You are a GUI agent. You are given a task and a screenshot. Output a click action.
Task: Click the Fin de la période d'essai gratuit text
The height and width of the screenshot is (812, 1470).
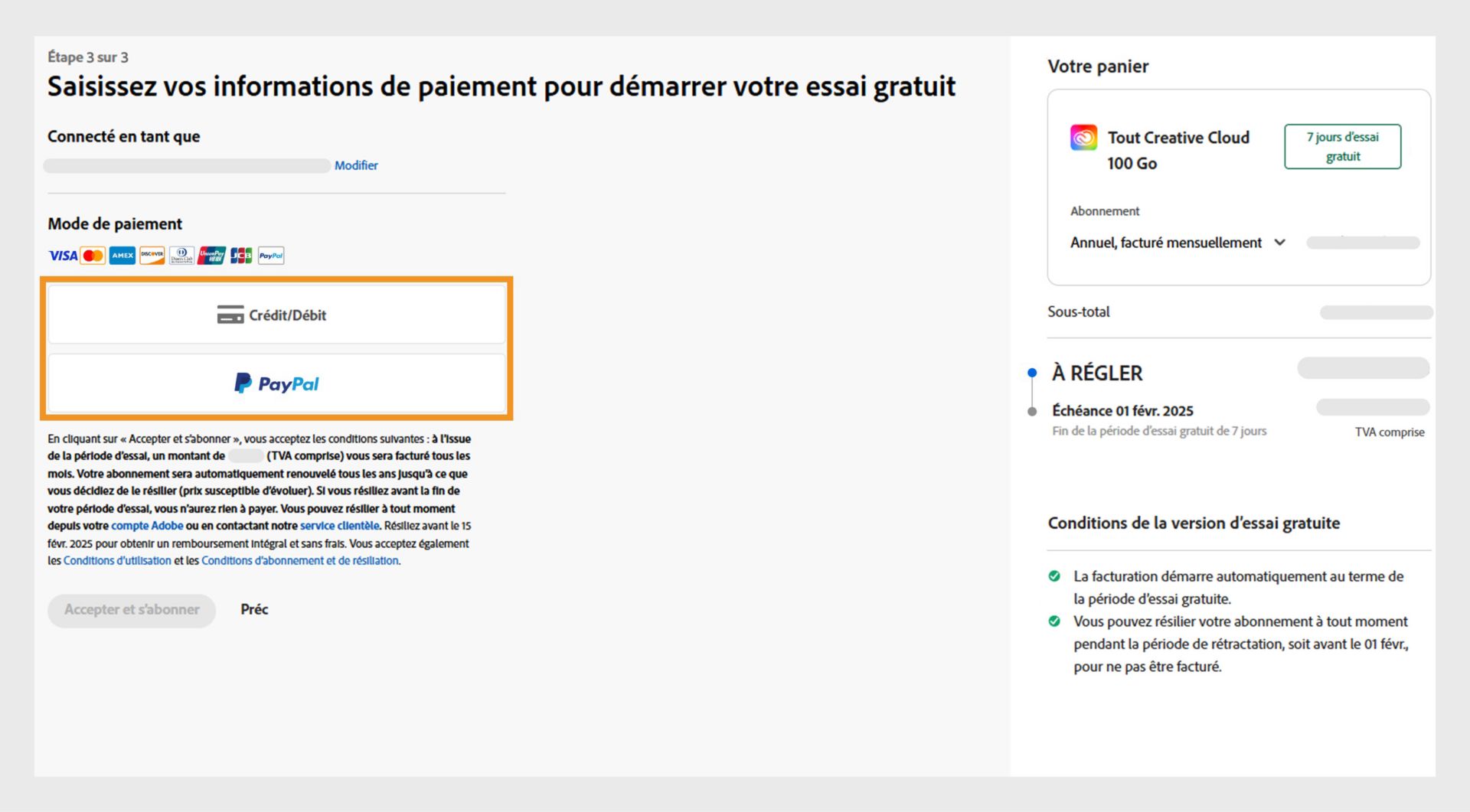(1159, 432)
